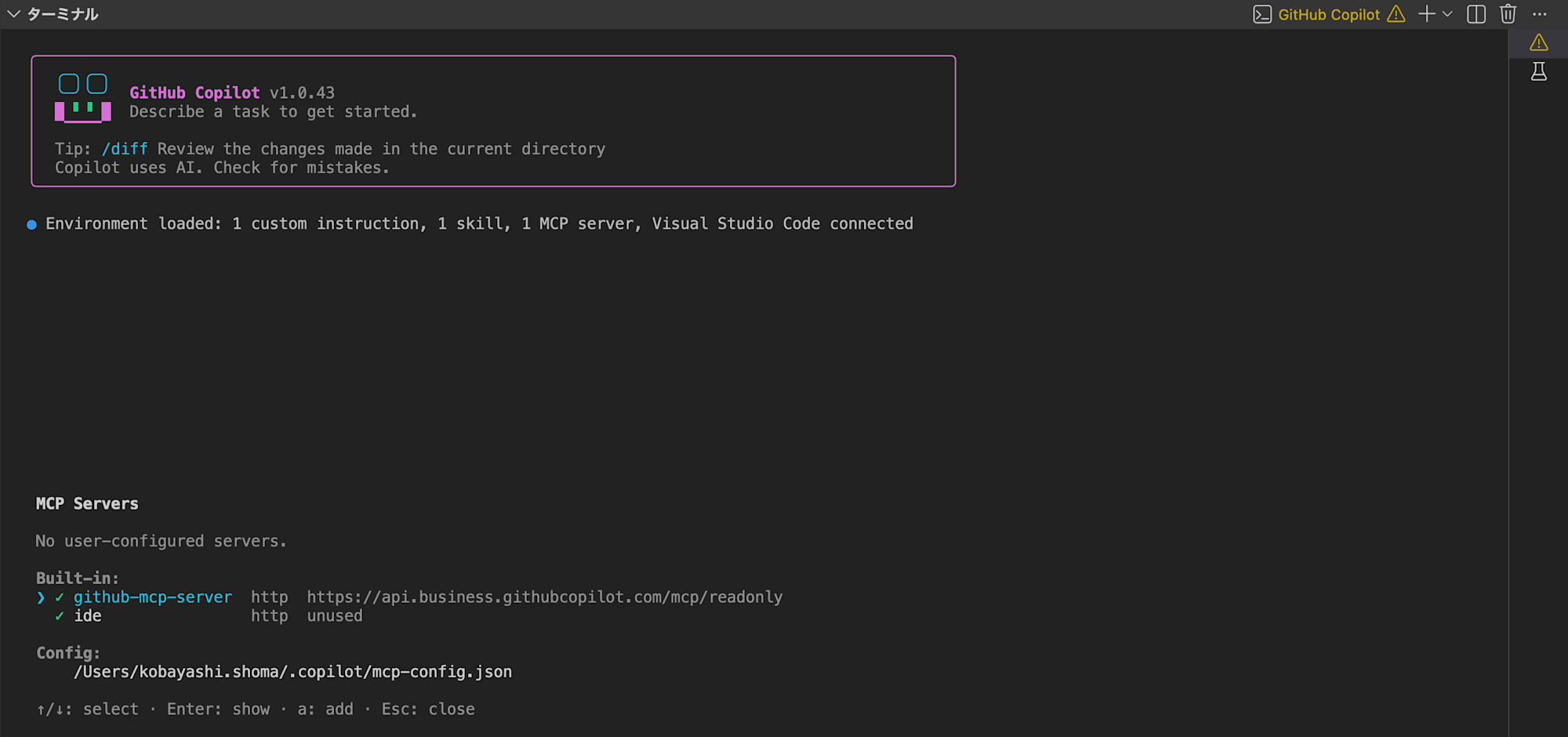This screenshot has height=737, width=1568.
Task: Select the warning terminal entry in side list
Action: tap(1539, 42)
